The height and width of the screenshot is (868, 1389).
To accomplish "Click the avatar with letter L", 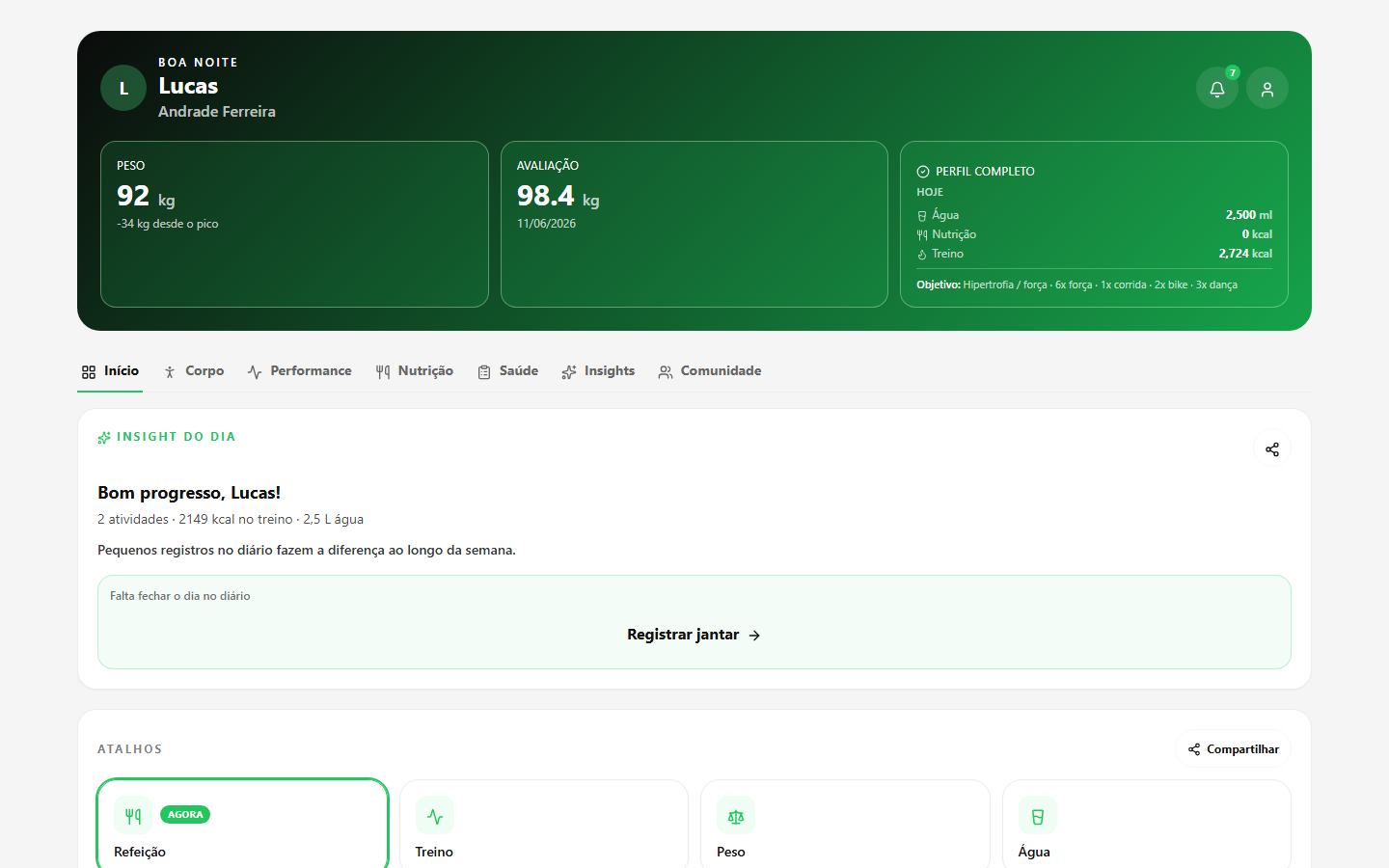I will (123, 88).
